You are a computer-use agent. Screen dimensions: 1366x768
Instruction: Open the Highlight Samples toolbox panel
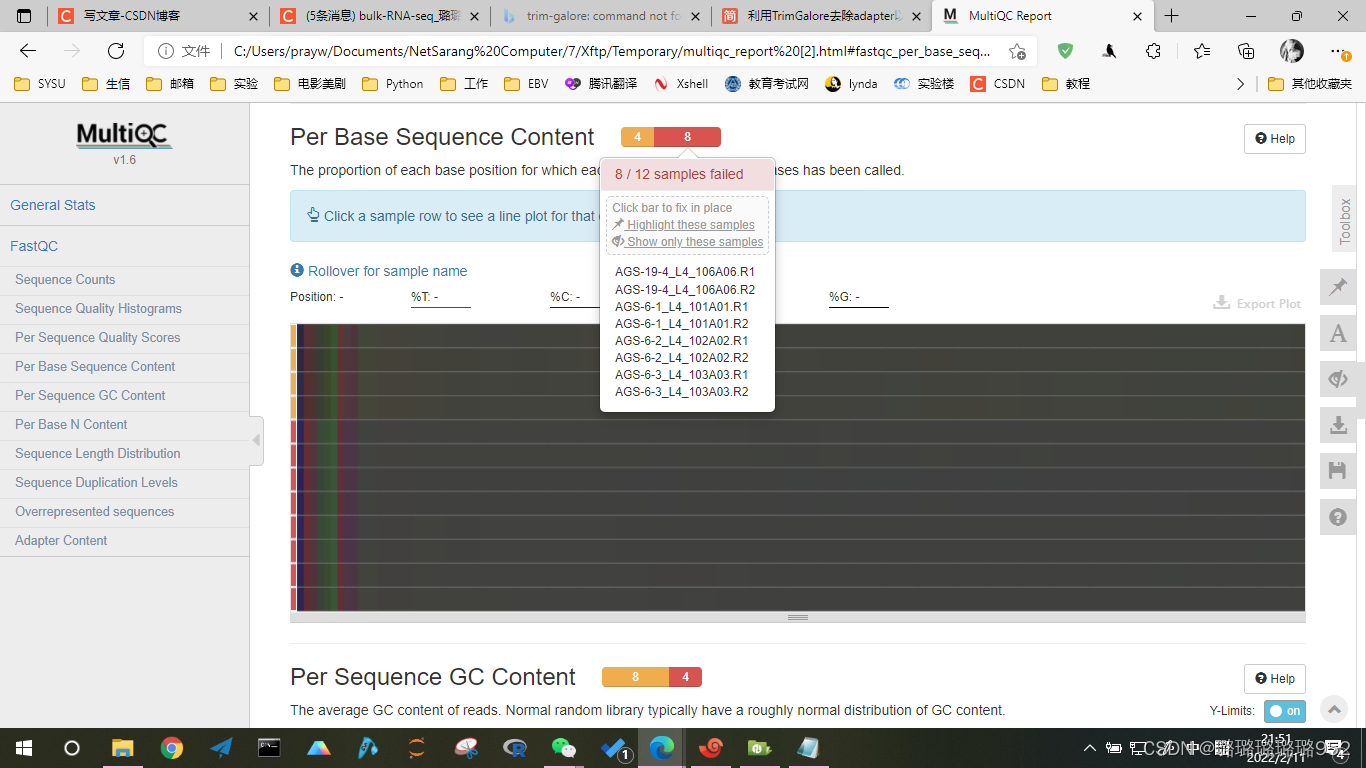pos(1338,287)
